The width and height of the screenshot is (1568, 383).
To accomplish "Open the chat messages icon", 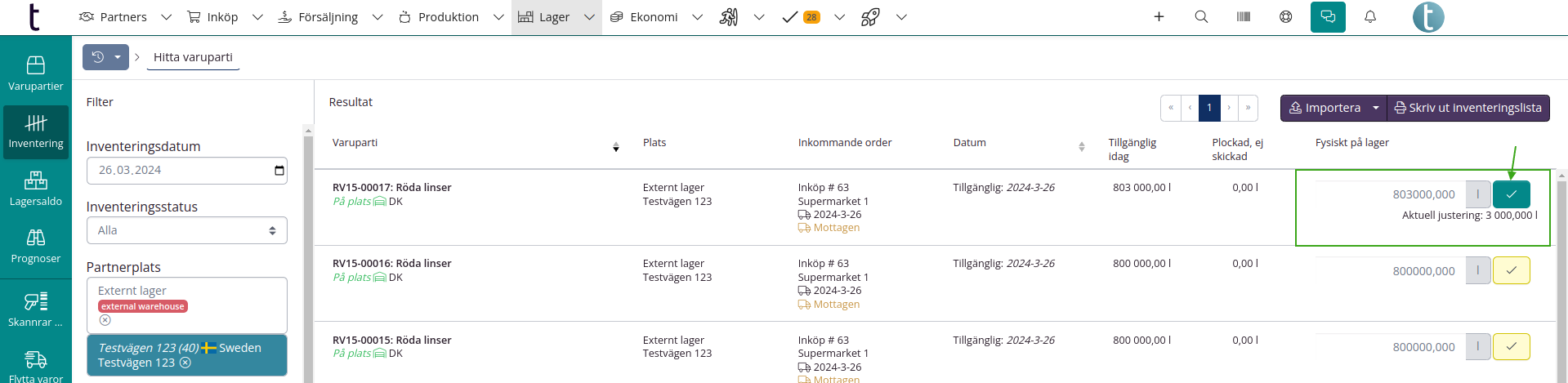I will (1328, 16).
